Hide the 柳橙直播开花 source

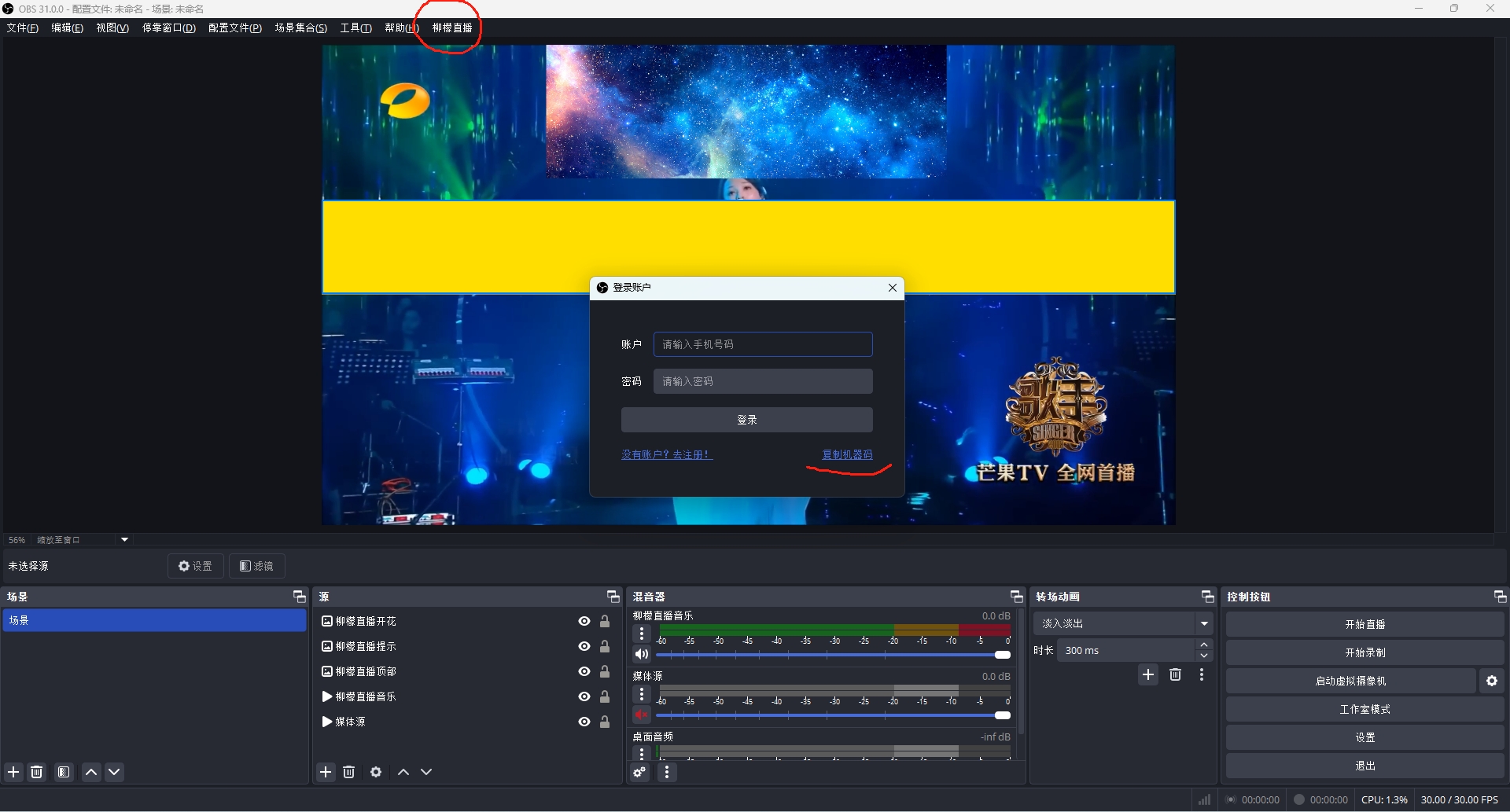[x=584, y=621]
